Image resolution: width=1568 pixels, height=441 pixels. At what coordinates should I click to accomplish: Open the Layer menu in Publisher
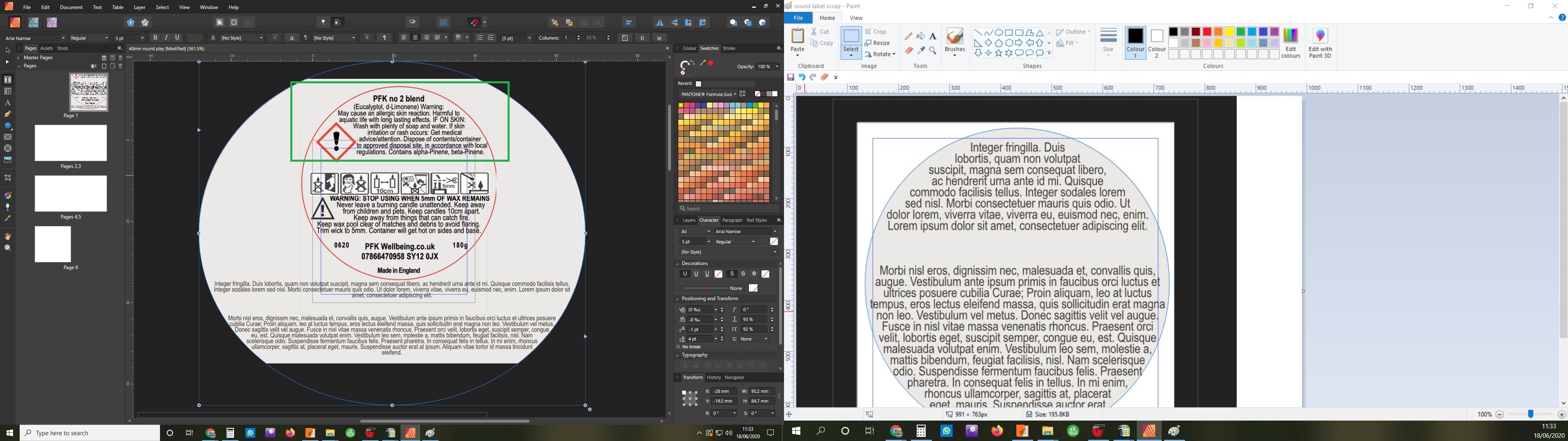tap(139, 7)
